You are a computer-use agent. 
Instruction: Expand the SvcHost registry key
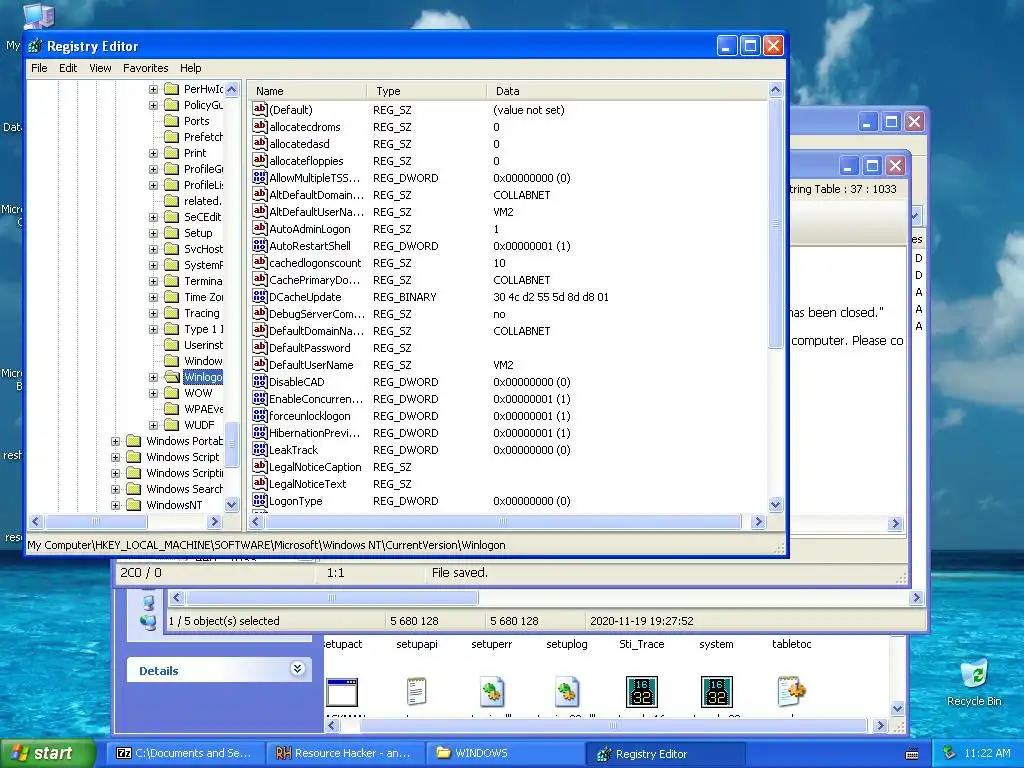pyautogui.click(x=153, y=249)
